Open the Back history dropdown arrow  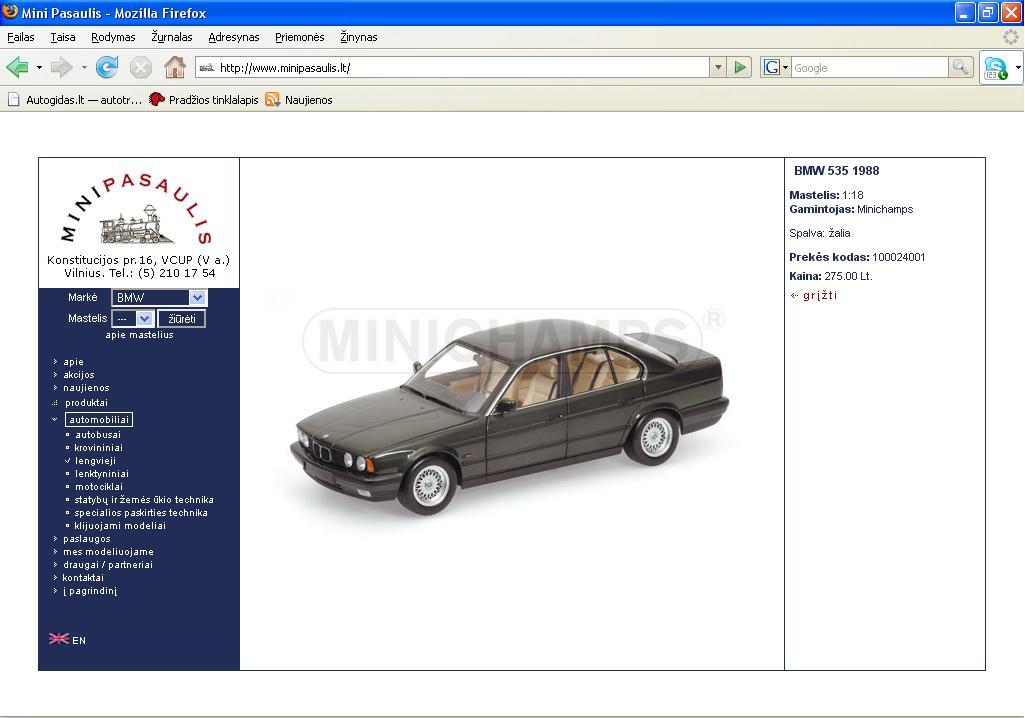point(39,67)
